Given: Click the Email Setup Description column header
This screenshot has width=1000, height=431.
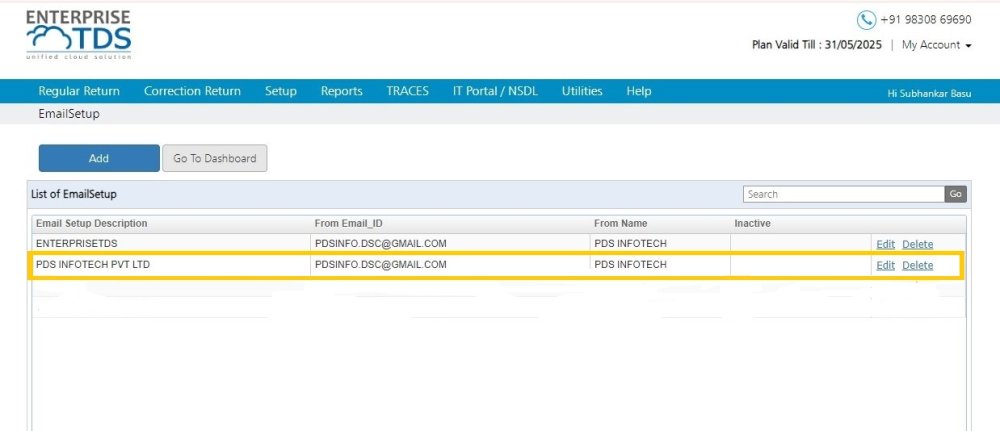Looking at the screenshot, I should (x=91, y=224).
